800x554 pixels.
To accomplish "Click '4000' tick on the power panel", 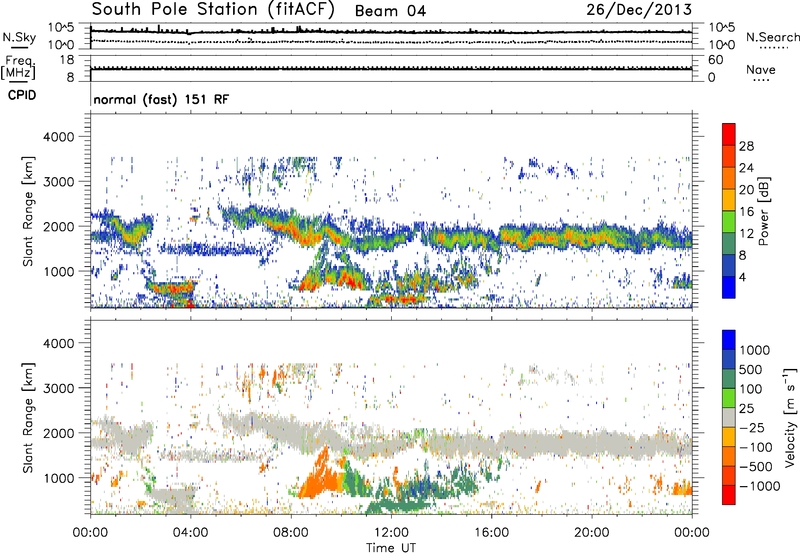I will [59, 137].
